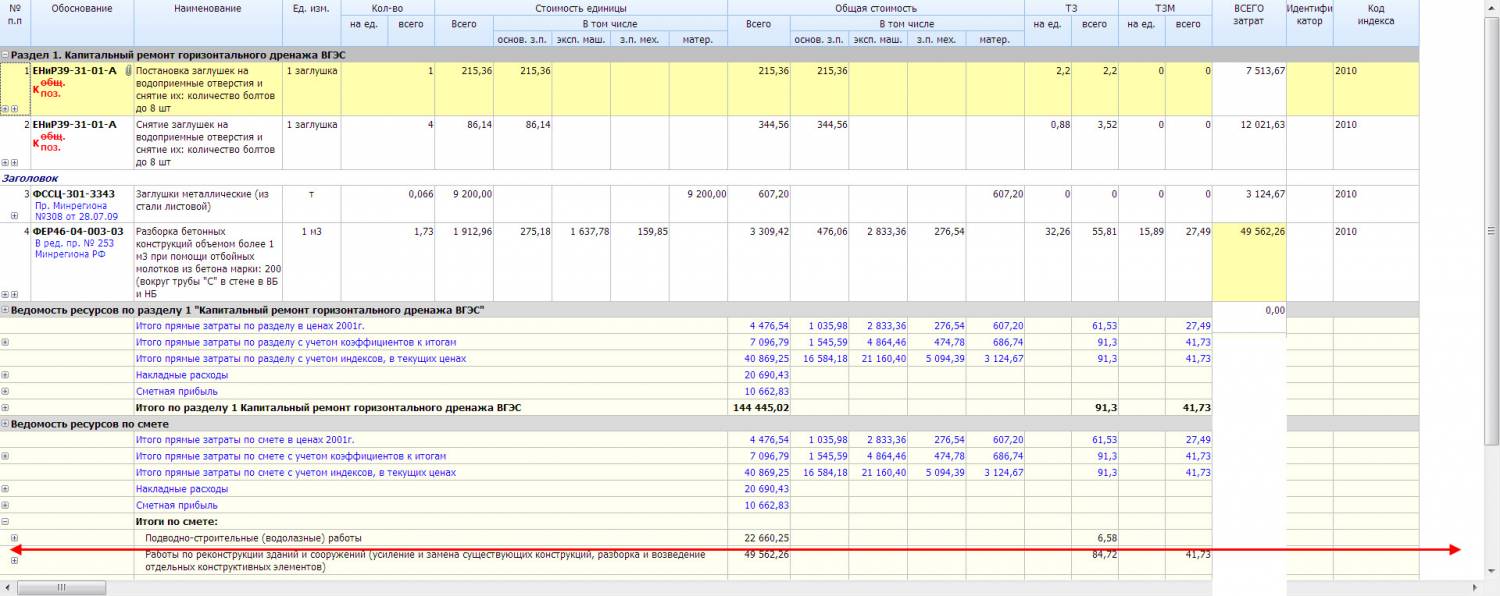Collapse 'Ведомость ресурсов по смете' section
1500x596 pixels.
click(5, 424)
